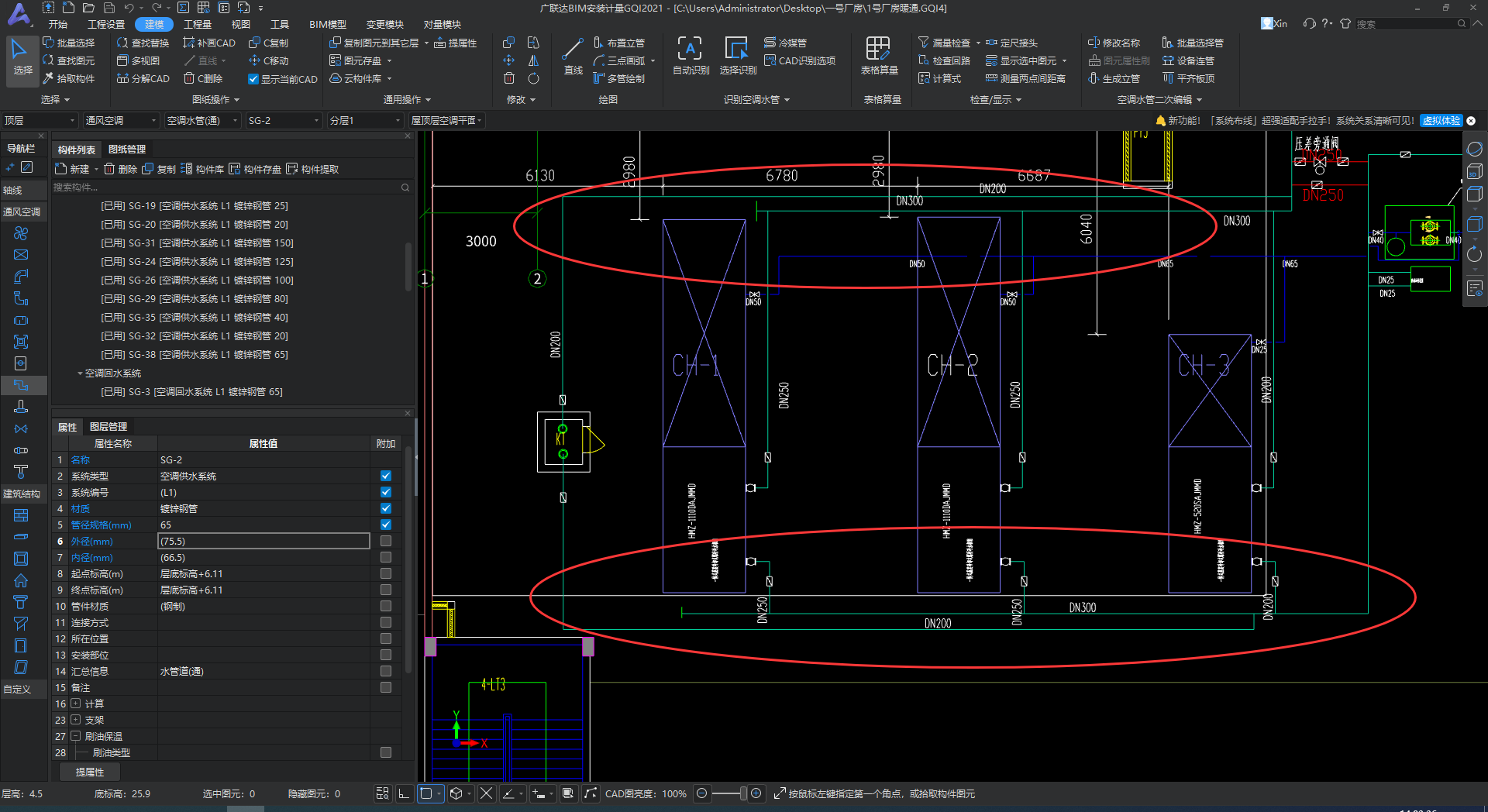The image size is (1488, 812).
Task: Click the 测量两点间距离 tool
Action: click(x=1025, y=78)
